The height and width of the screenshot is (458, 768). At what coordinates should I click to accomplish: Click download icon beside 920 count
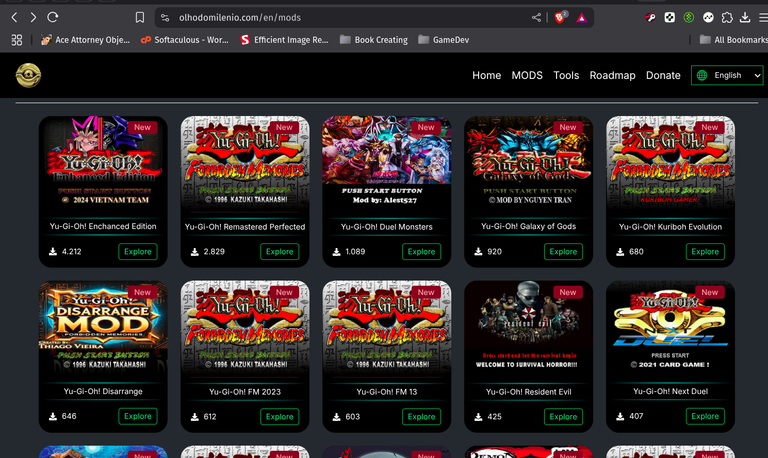(x=478, y=252)
